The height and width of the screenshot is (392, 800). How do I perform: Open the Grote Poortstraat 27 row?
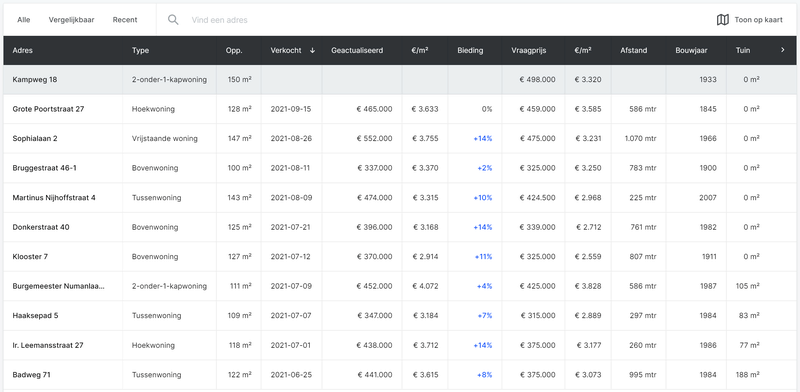pos(400,109)
